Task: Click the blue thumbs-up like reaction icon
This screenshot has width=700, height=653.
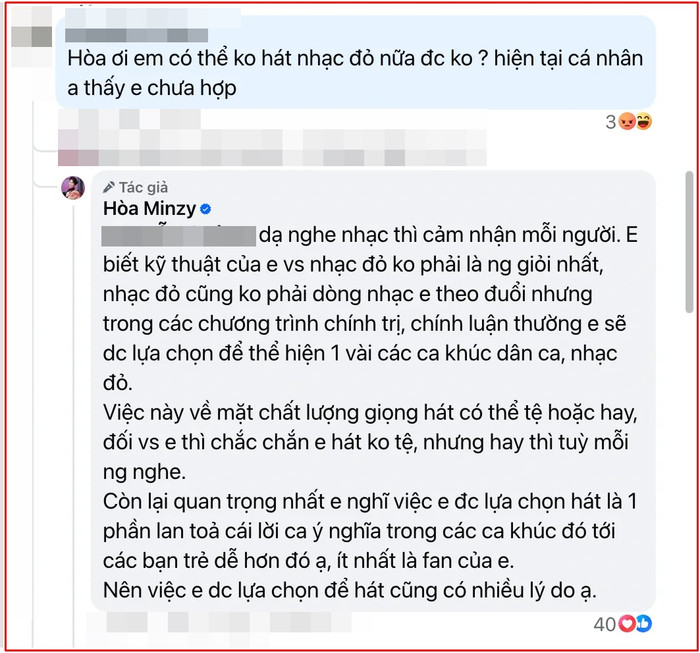Action: point(644,624)
